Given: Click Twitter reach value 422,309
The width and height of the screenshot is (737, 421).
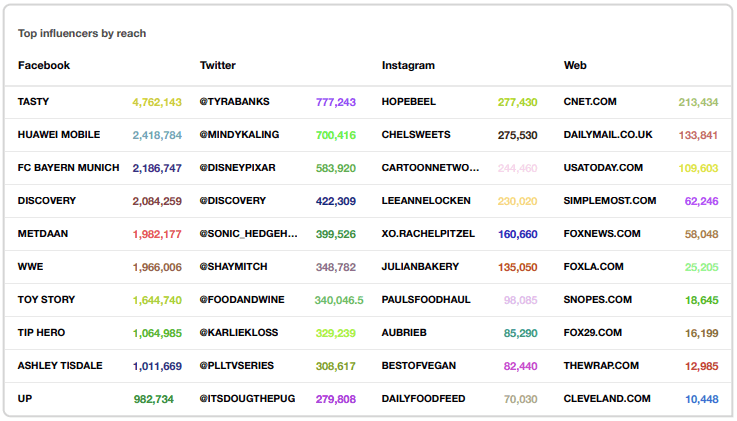Looking at the screenshot, I should [336, 201].
